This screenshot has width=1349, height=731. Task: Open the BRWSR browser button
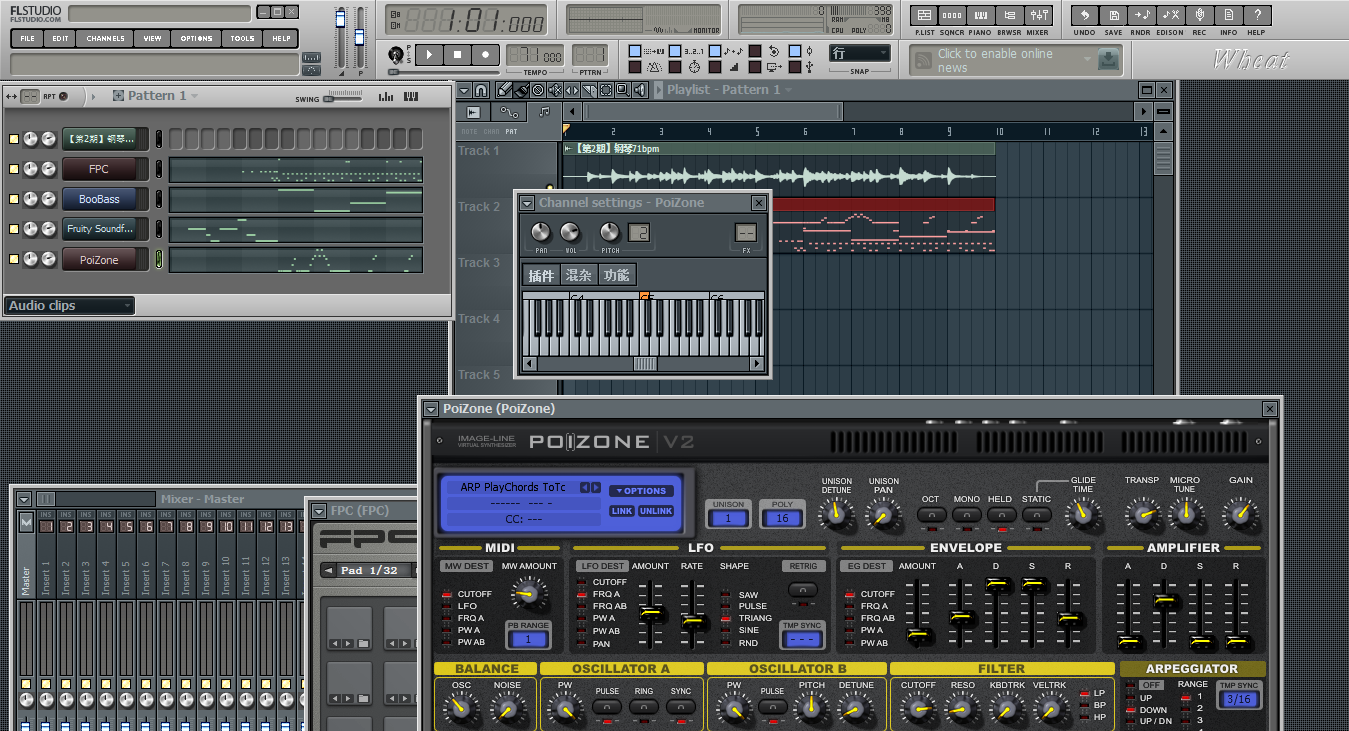pyautogui.click(x=1010, y=16)
